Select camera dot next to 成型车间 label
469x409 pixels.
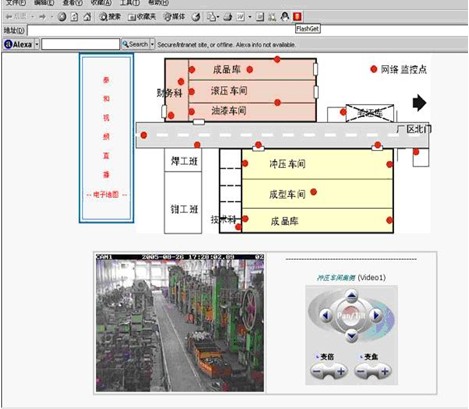313,192
